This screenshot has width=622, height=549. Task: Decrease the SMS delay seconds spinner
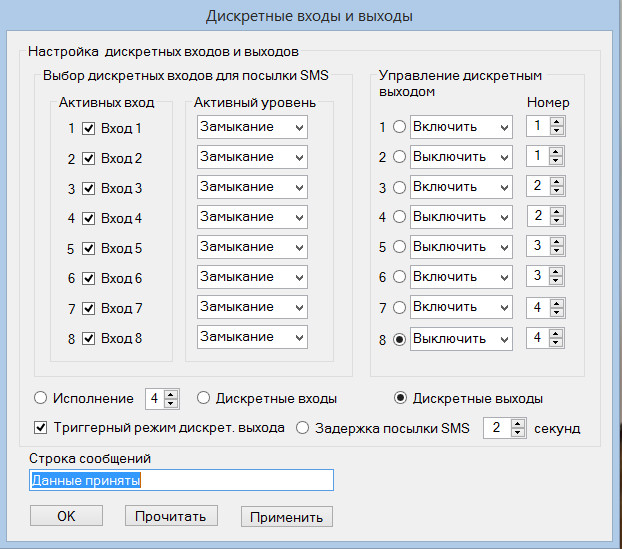[518, 432]
